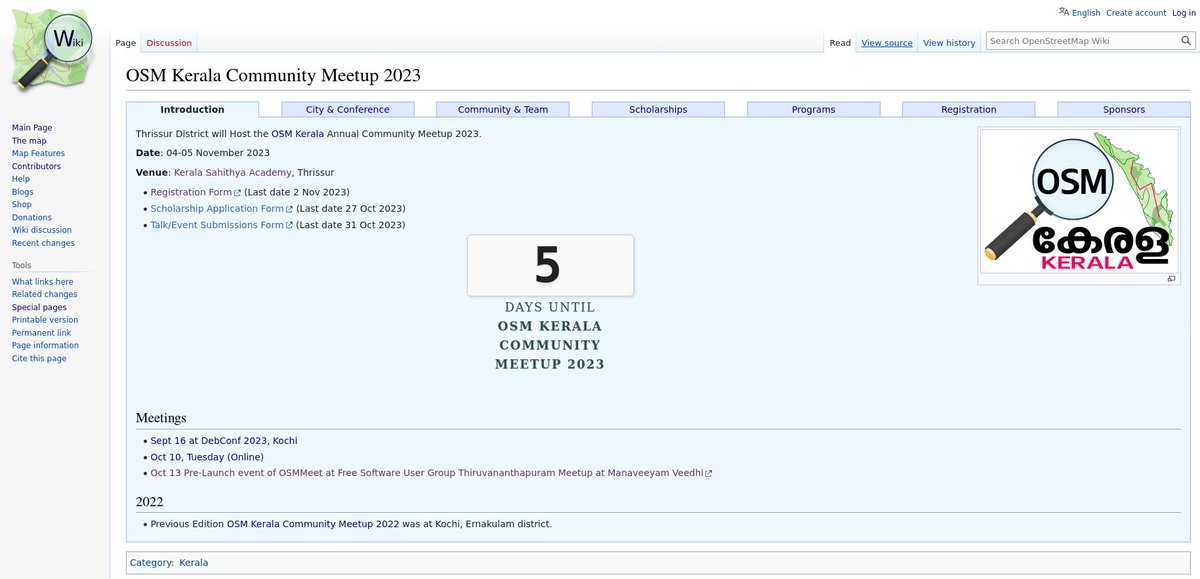The image size is (1200, 579).
Task: Open Recent changes in sidebar
Action: (x=43, y=243)
